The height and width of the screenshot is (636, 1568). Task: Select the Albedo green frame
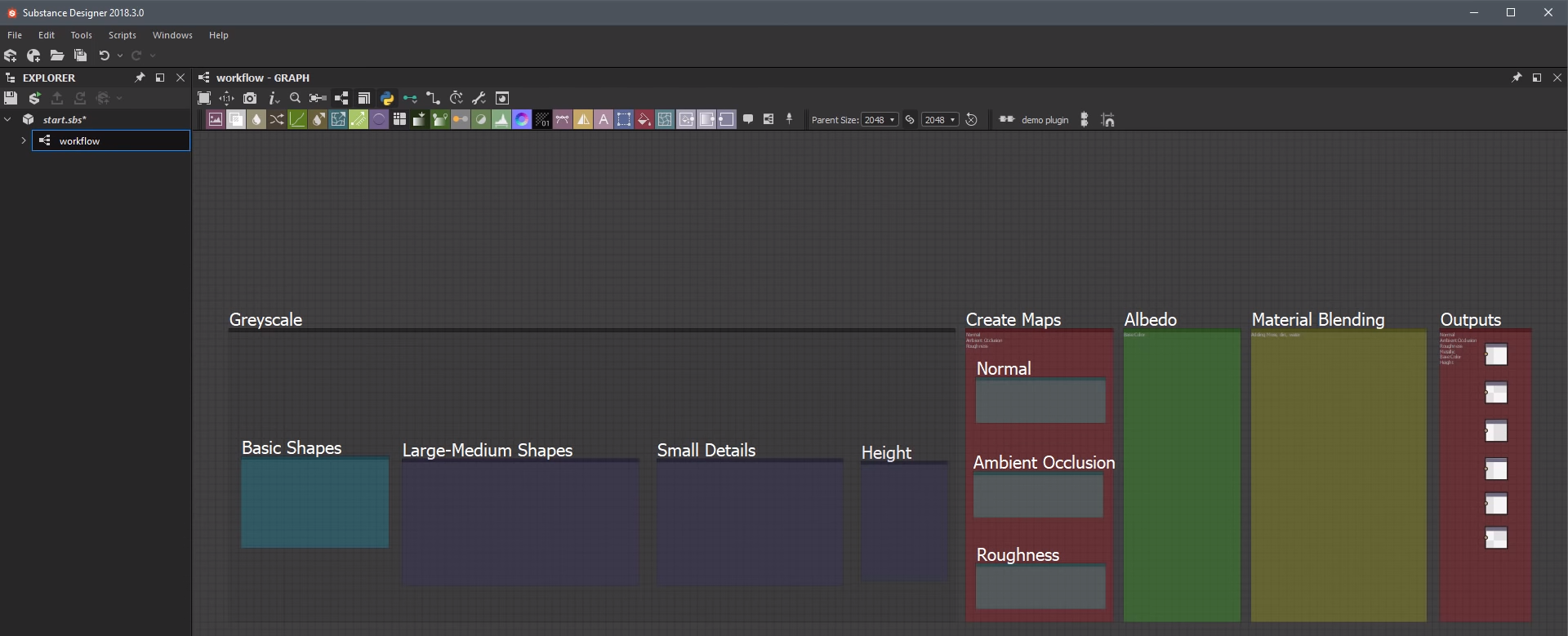(x=1182, y=476)
